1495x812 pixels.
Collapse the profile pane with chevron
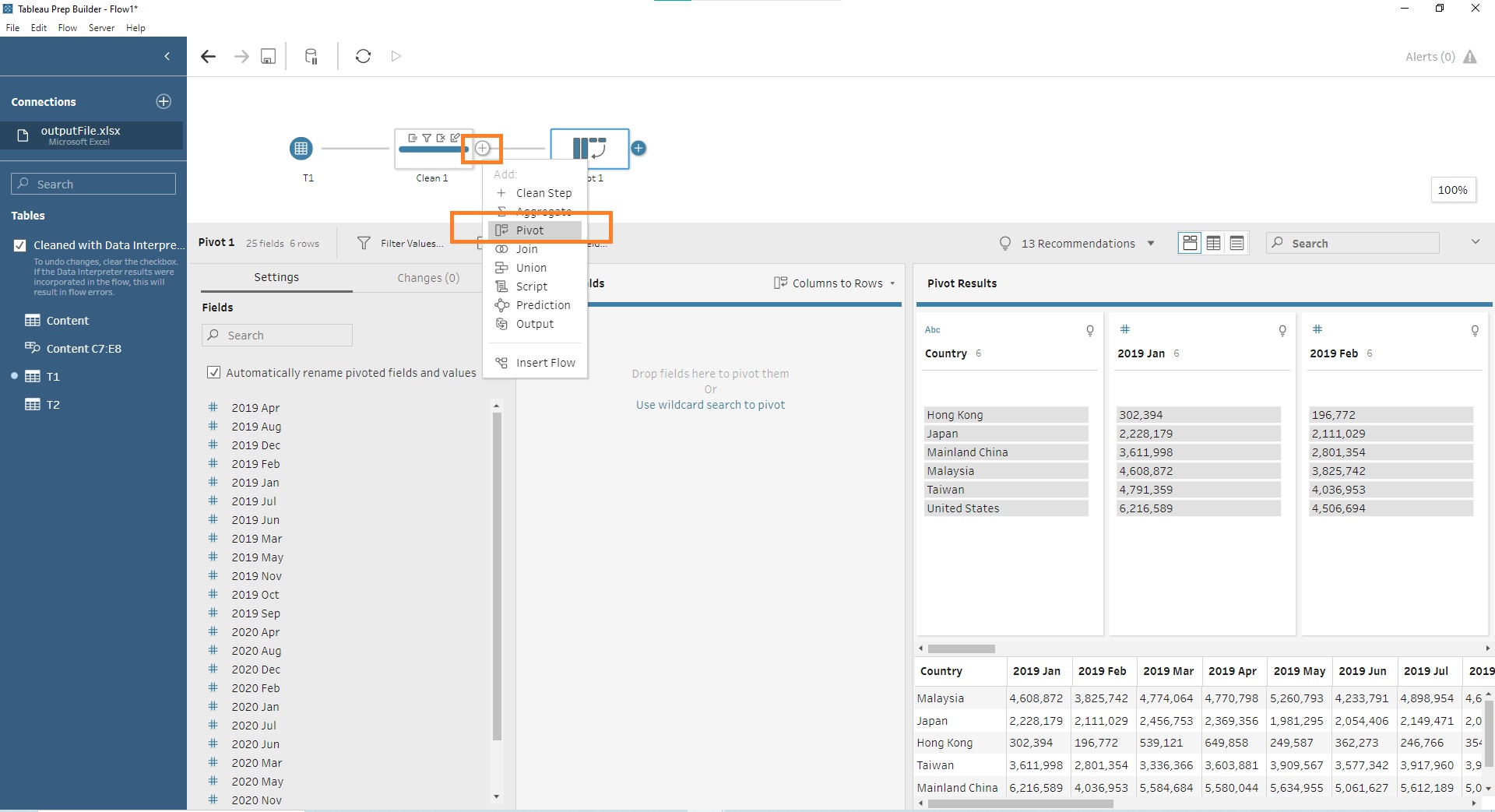[1475, 242]
